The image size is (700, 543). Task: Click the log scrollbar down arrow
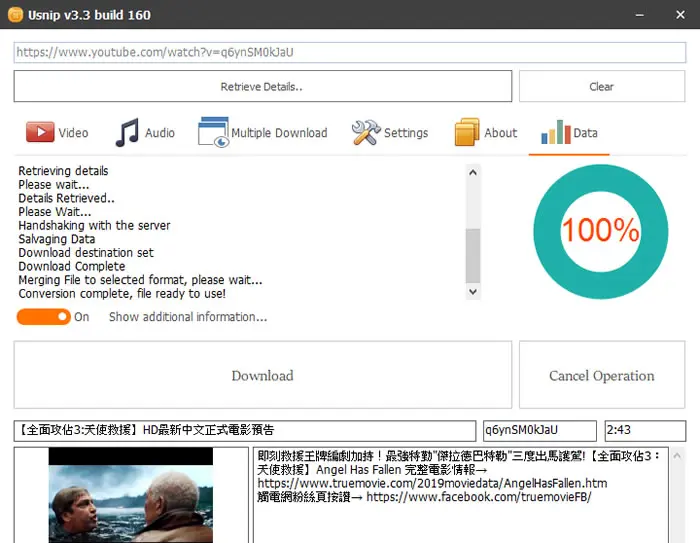473,292
